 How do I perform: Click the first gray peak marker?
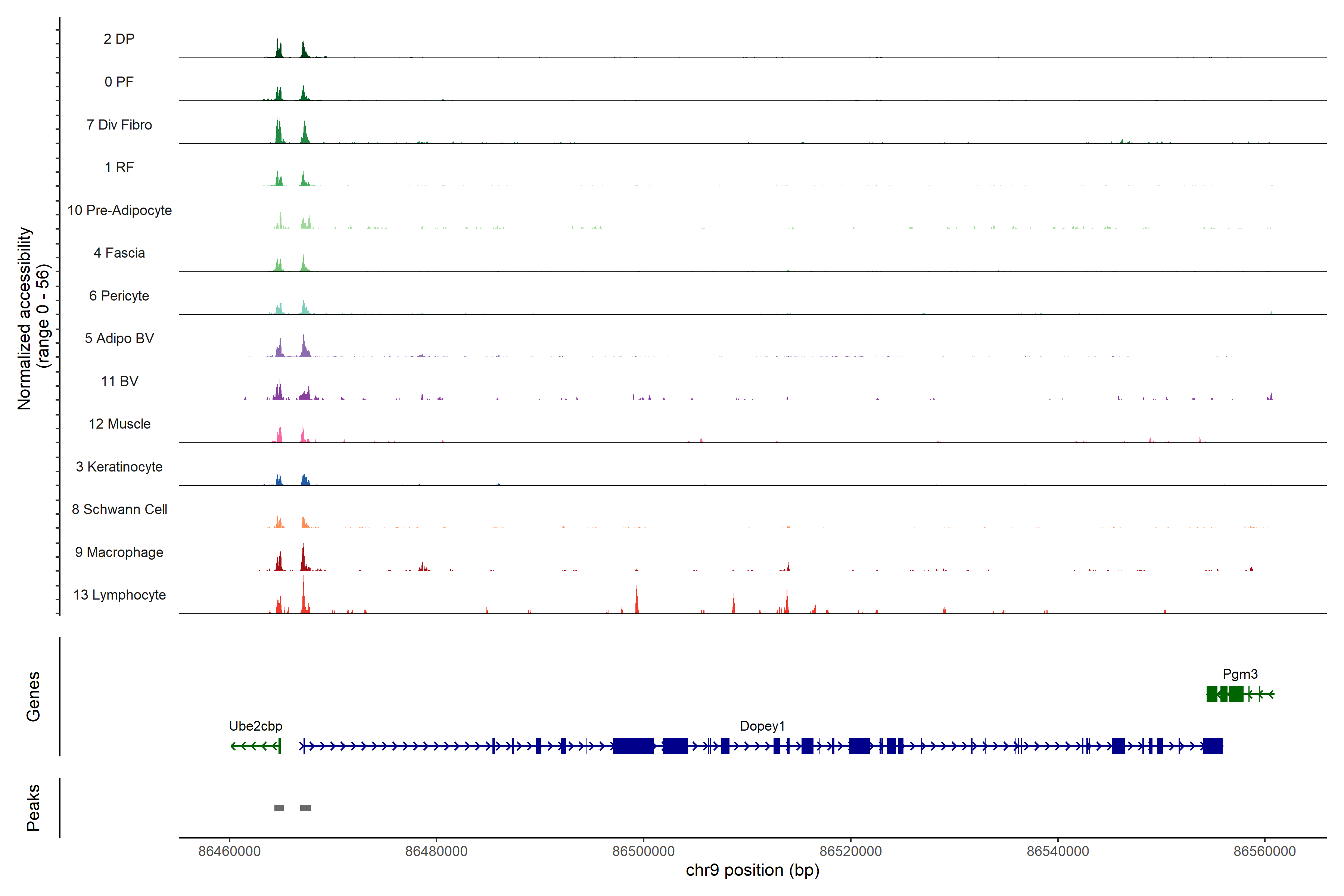pyautogui.click(x=279, y=808)
